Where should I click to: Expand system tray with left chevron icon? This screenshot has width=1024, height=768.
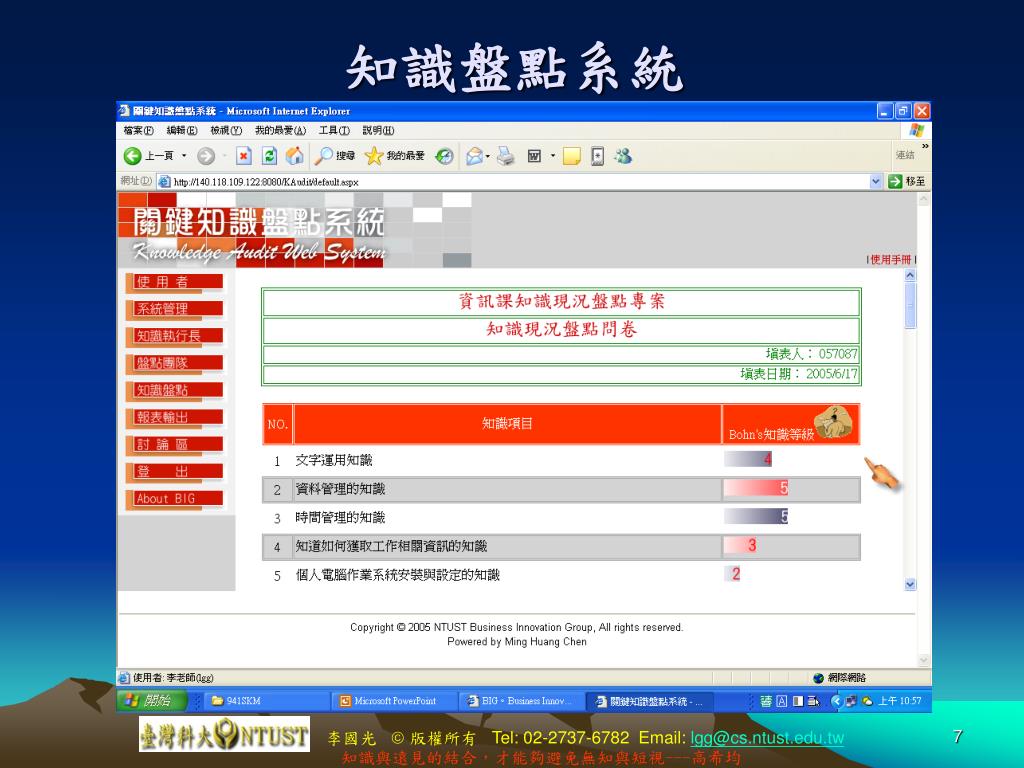(836, 701)
